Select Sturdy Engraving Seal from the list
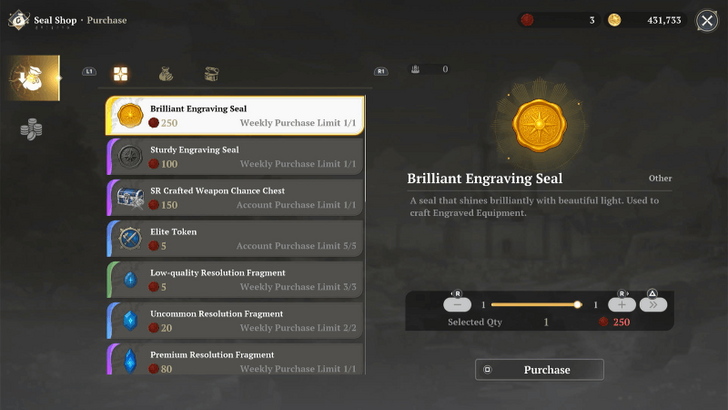 point(235,157)
